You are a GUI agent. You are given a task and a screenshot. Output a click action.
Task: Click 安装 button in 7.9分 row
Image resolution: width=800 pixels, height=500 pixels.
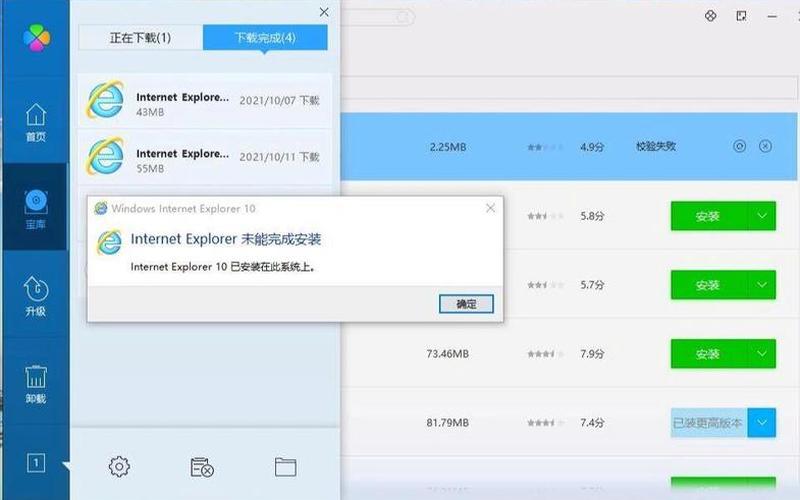coord(709,354)
